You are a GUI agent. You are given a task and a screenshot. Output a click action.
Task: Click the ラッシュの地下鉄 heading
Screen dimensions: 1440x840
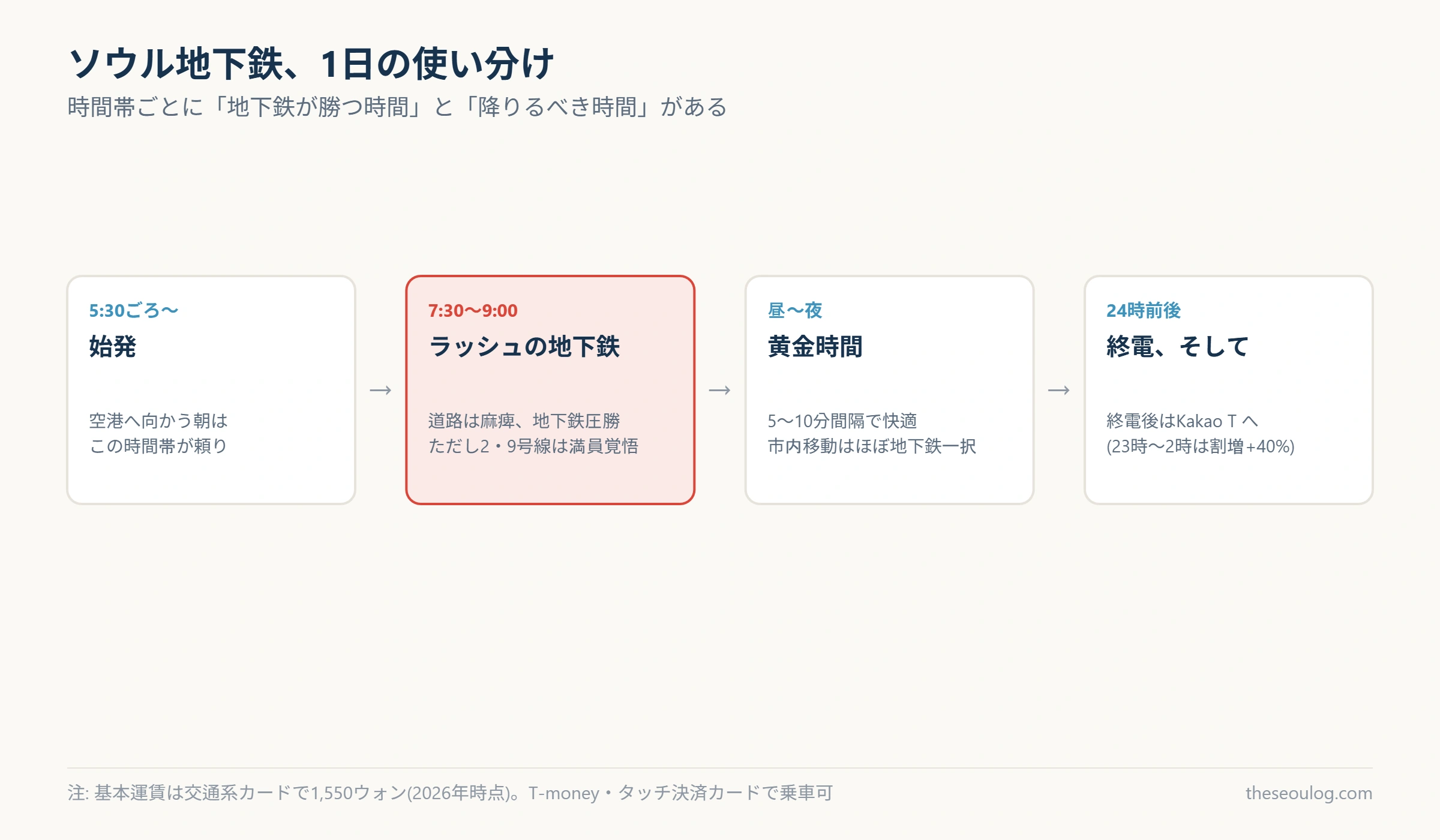[x=524, y=346]
